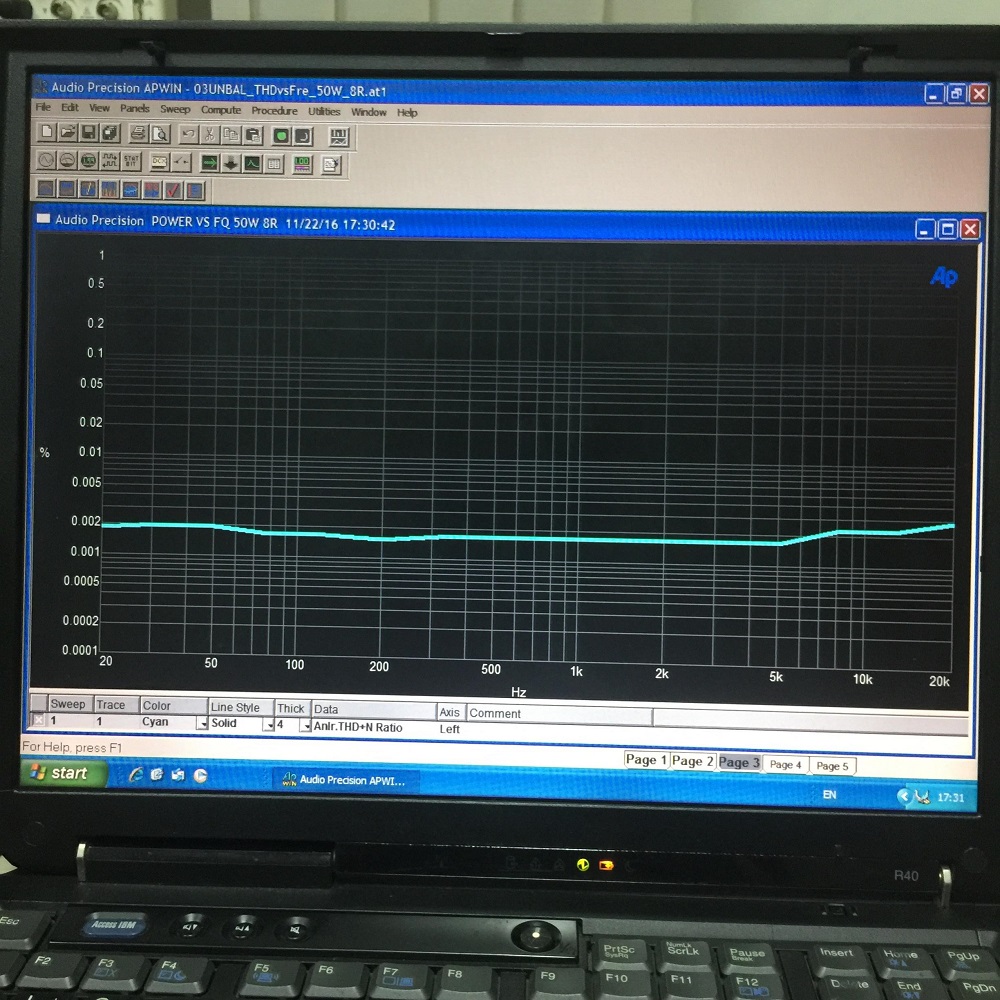Click the Print toolbar icon
This screenshot has width=1000, height=1000.
138,133
